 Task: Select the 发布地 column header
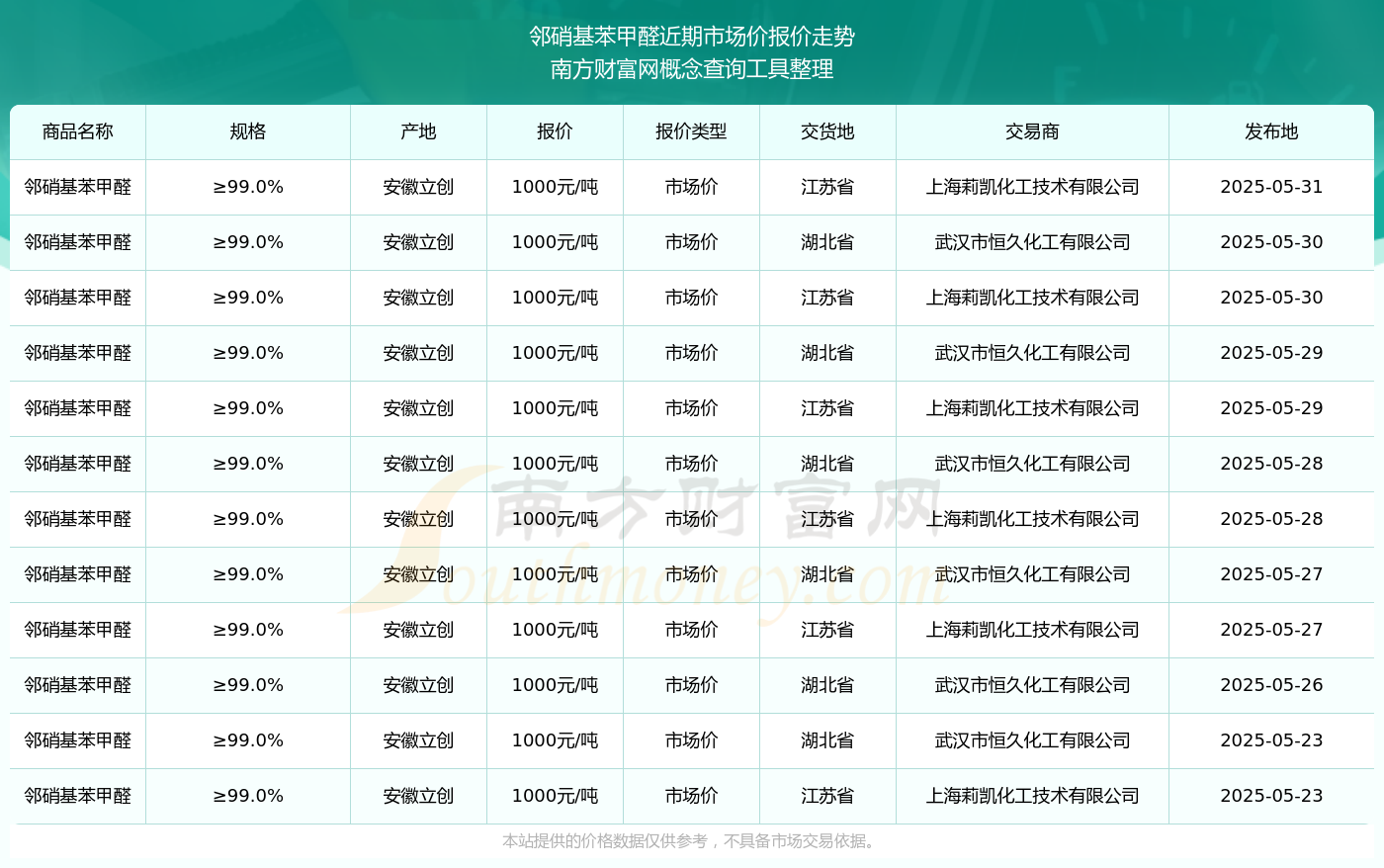(x=1271, y=131)
